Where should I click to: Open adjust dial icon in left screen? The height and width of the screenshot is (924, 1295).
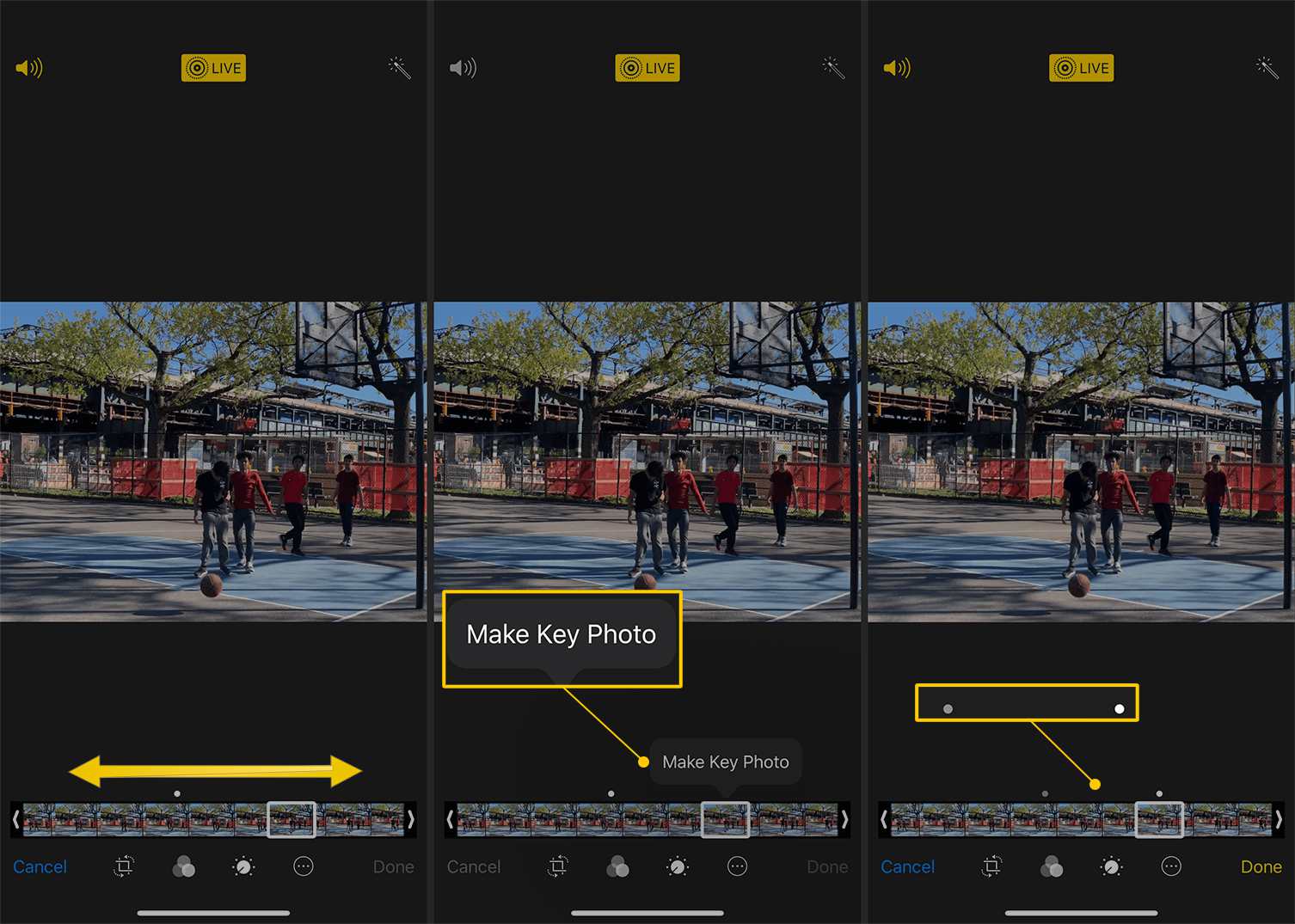click(x=243, y=866)
